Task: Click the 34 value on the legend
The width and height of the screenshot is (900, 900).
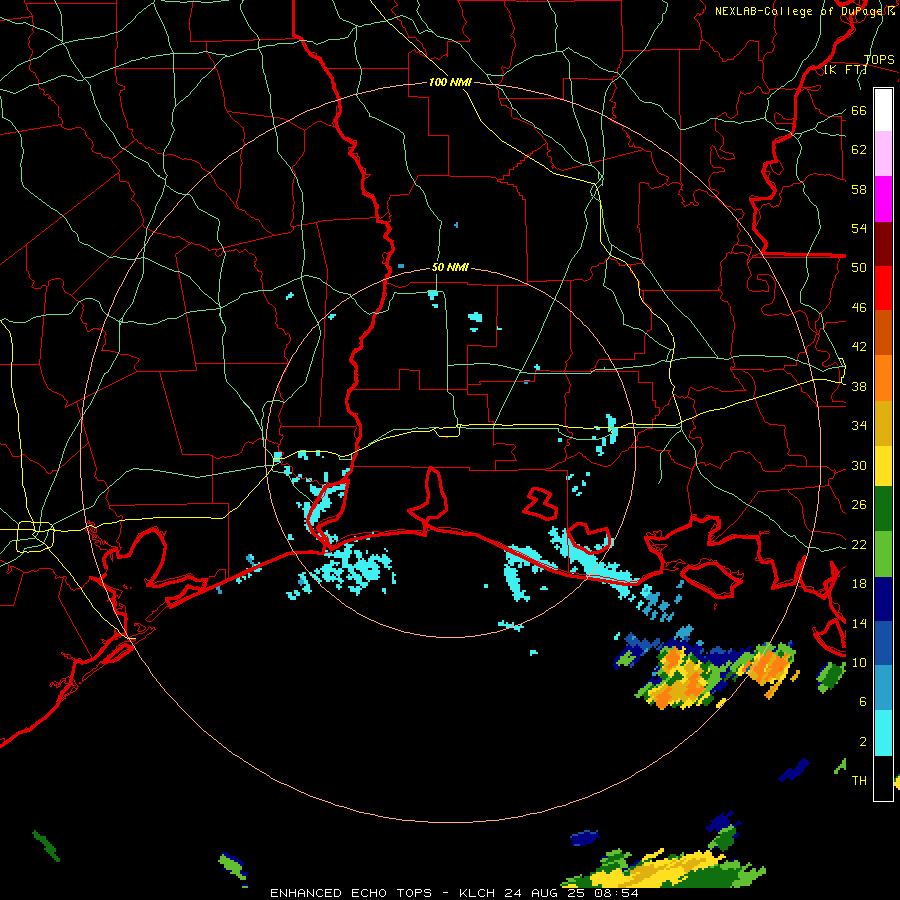Action: click(x=859, y=426)
